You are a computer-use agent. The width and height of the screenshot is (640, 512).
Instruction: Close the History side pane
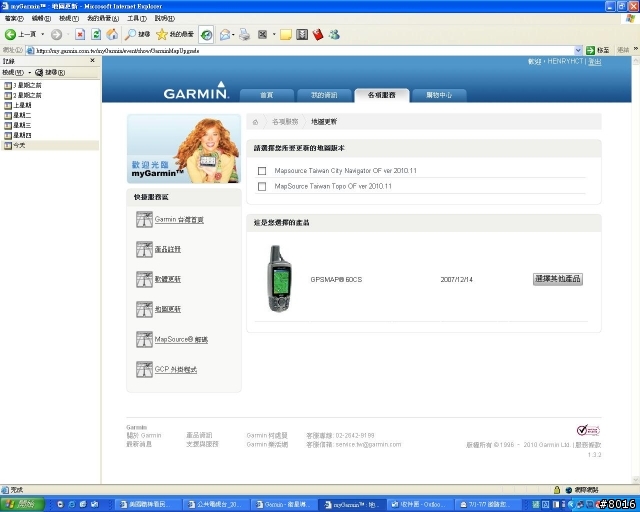tap(92, 61)
